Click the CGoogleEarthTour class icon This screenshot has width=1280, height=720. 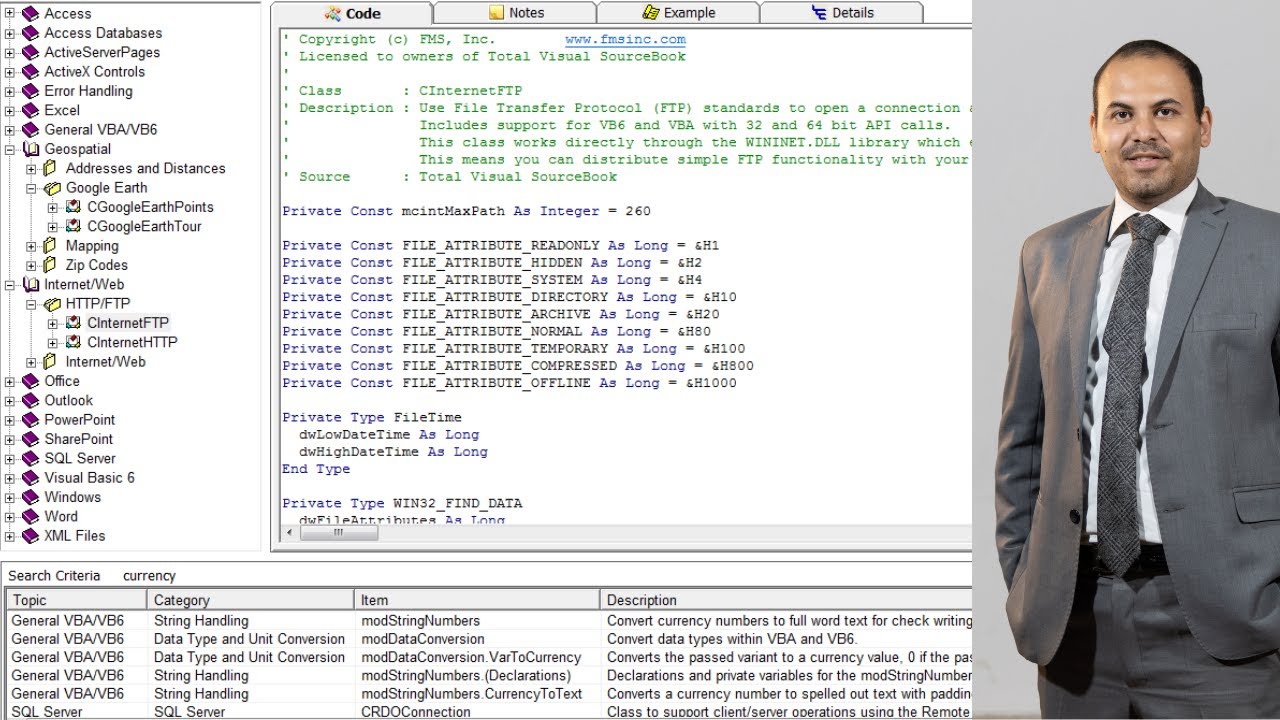click(73, 226)
